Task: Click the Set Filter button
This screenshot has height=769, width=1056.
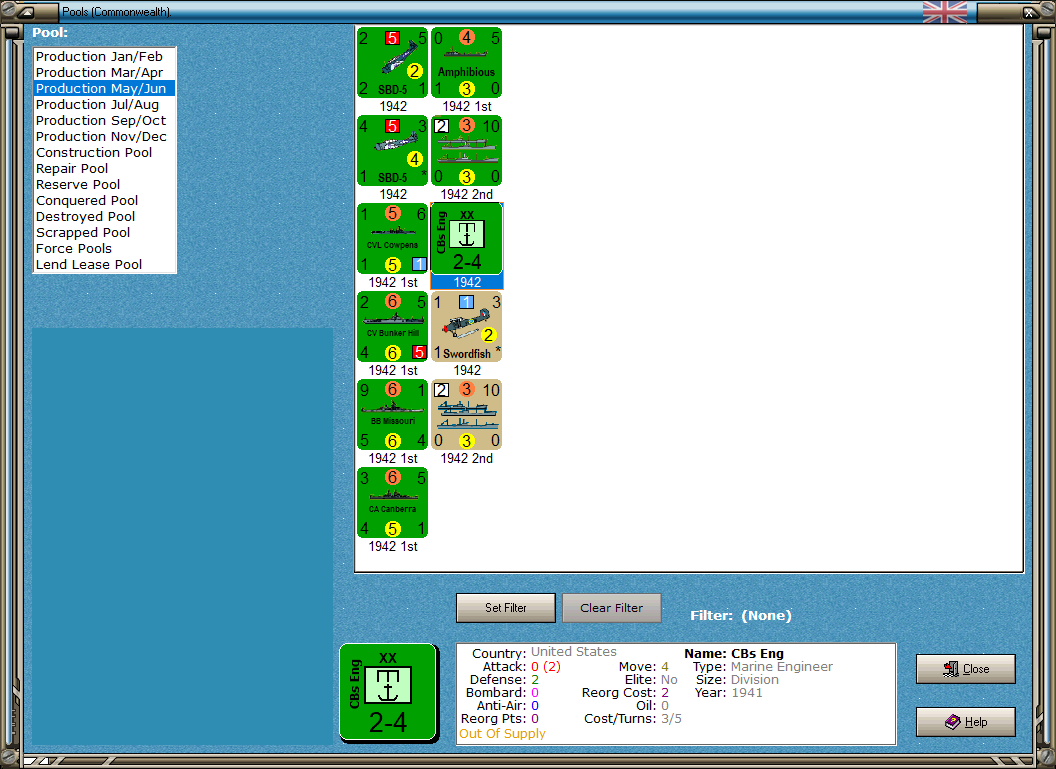Action: 506,608
